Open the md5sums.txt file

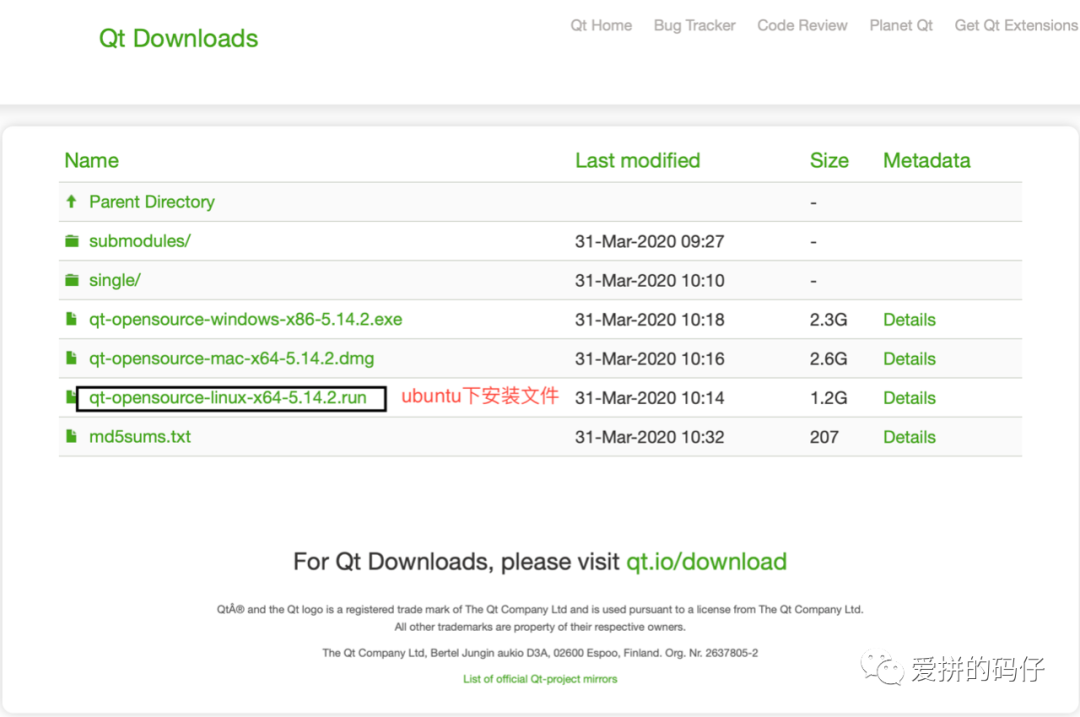pos(140,437)
